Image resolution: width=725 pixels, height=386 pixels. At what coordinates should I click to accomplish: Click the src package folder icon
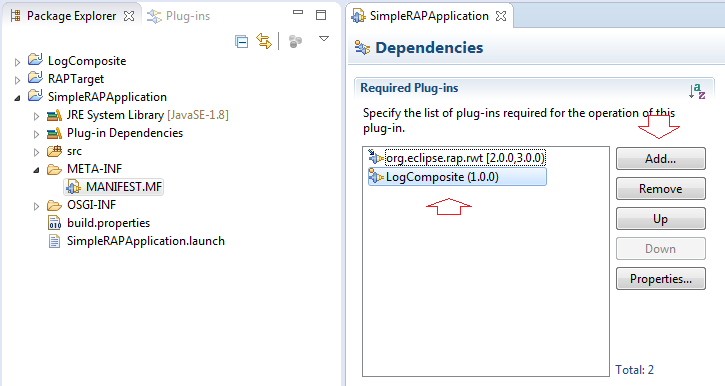54,151
